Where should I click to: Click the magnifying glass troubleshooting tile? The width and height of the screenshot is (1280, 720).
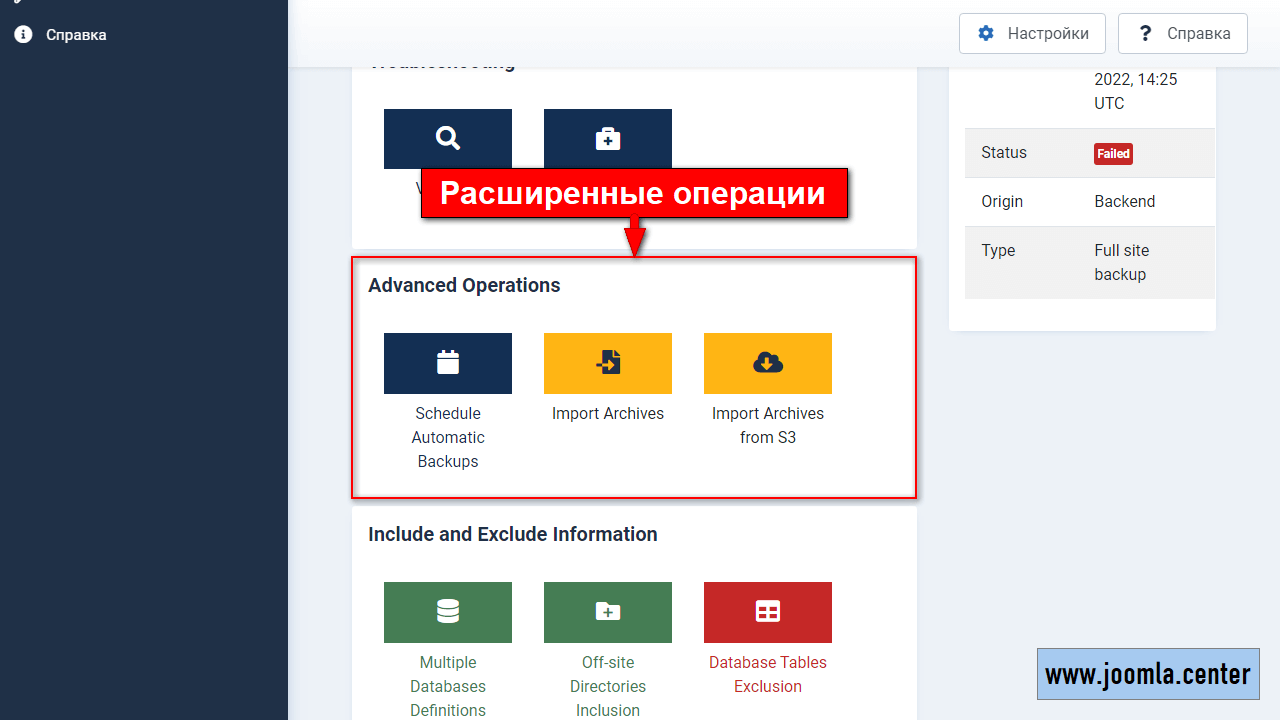click(448, 138)
